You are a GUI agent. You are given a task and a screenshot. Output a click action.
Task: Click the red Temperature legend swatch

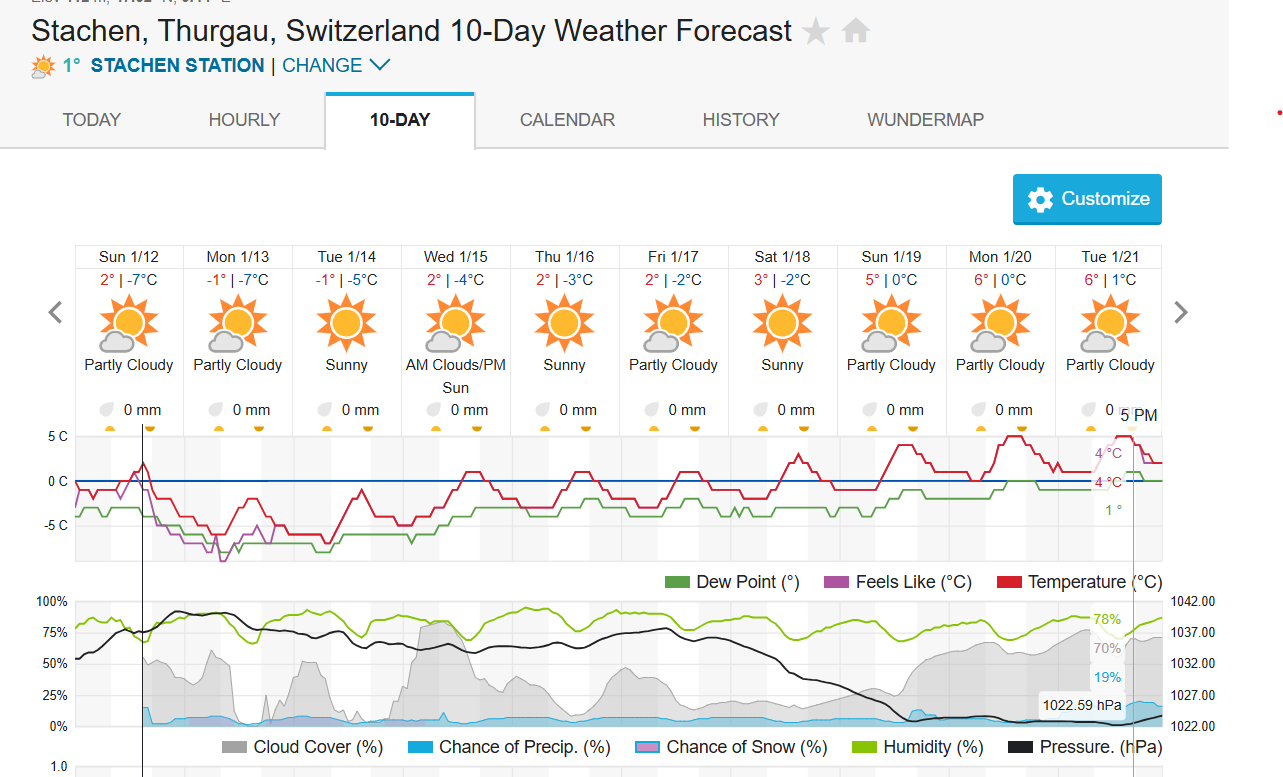[x=1009, y=582]
